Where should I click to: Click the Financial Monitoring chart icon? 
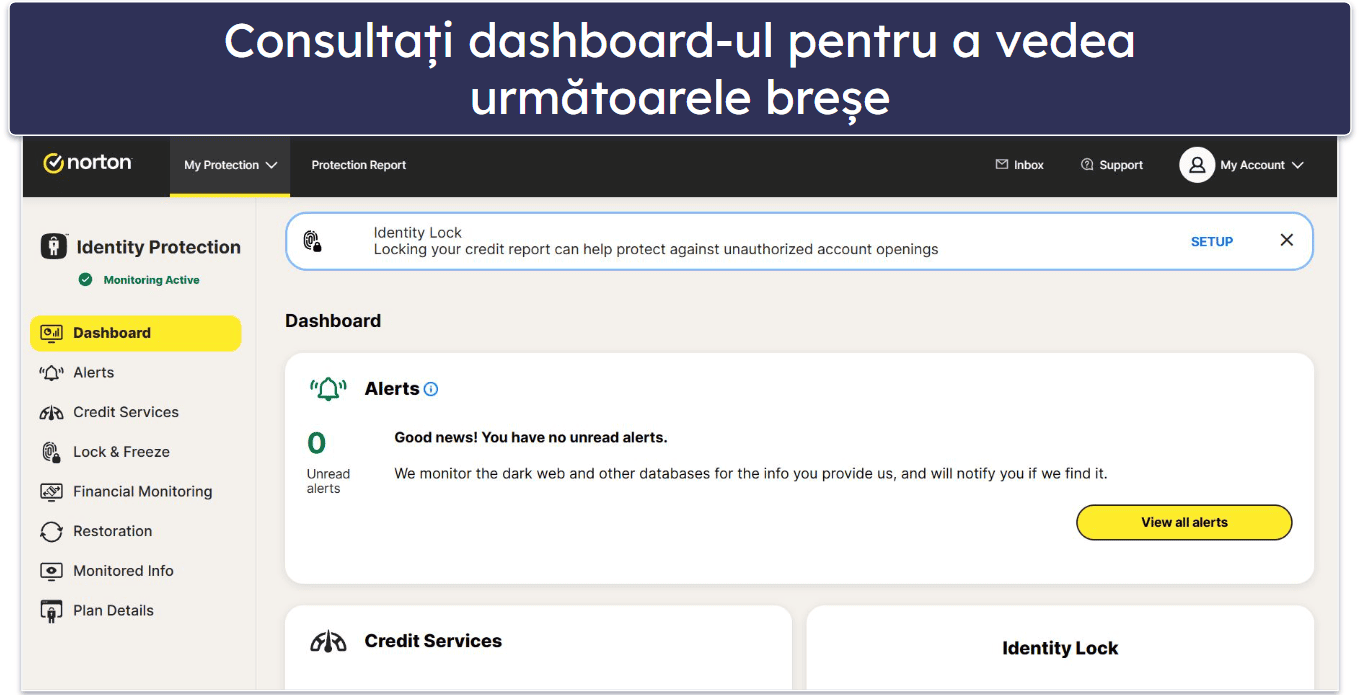pyautogui.click(x=52, y=492)
